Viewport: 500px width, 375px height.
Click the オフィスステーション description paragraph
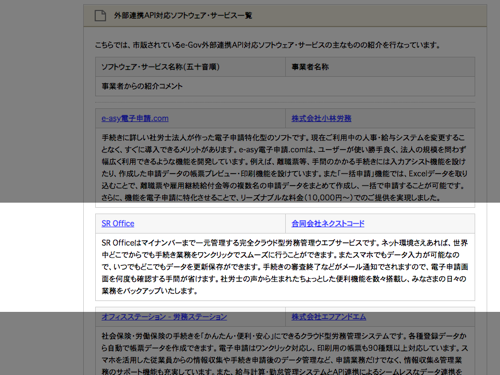[285, 353]
